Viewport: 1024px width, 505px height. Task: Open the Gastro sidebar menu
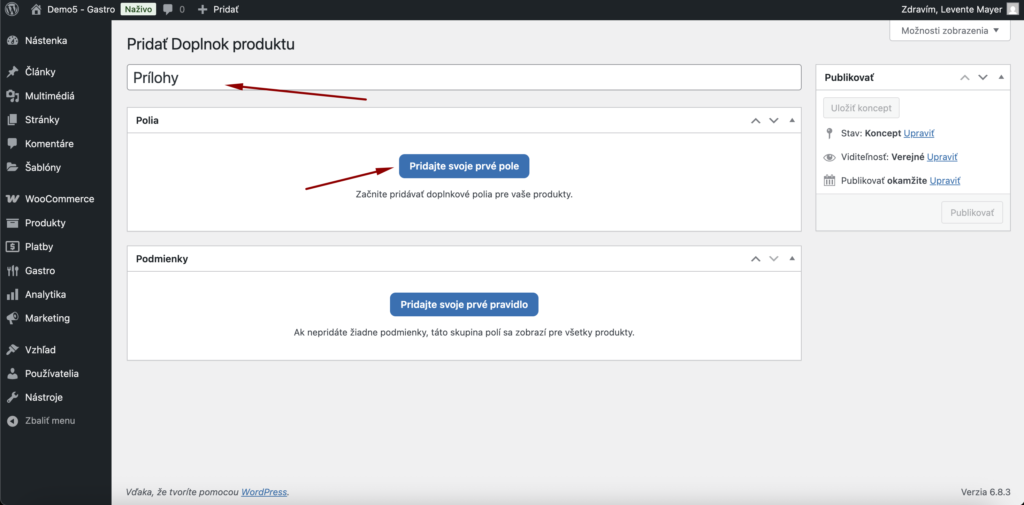coord(40,271)
